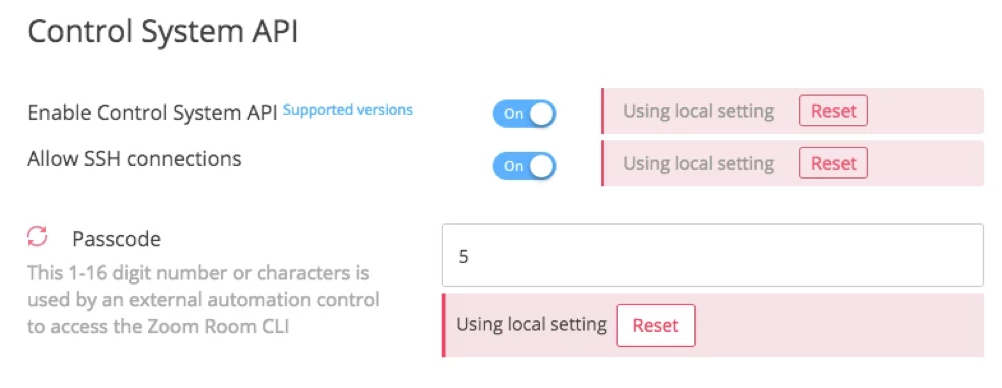Disable the Allow SSH connections toggle

[524, 166]
